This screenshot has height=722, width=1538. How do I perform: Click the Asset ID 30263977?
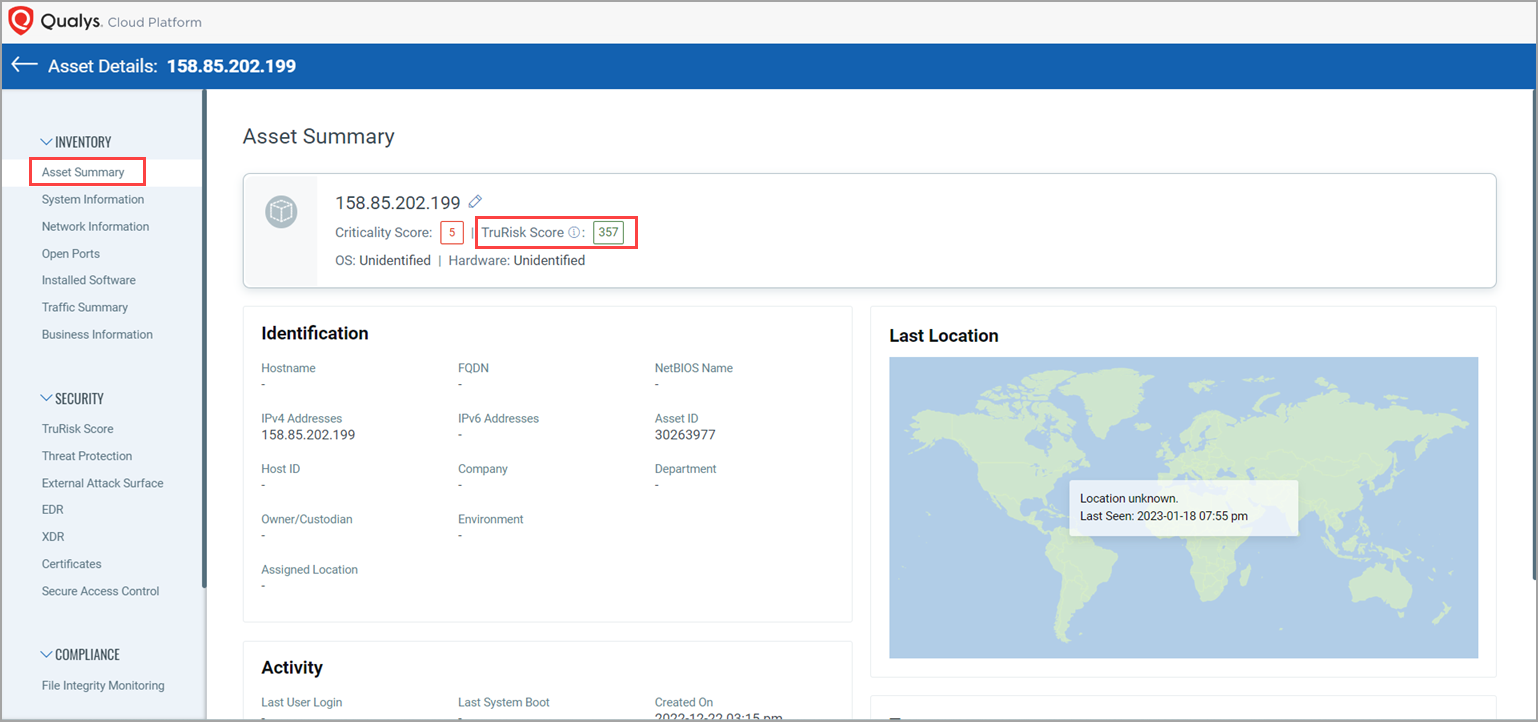(685, 435)
